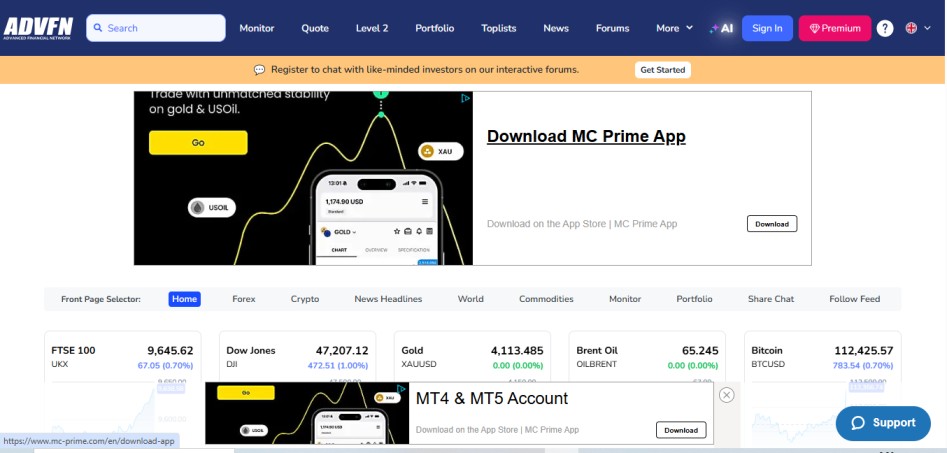Click the AI sparkle icon
947x453 pixels.
coord(722,28)
